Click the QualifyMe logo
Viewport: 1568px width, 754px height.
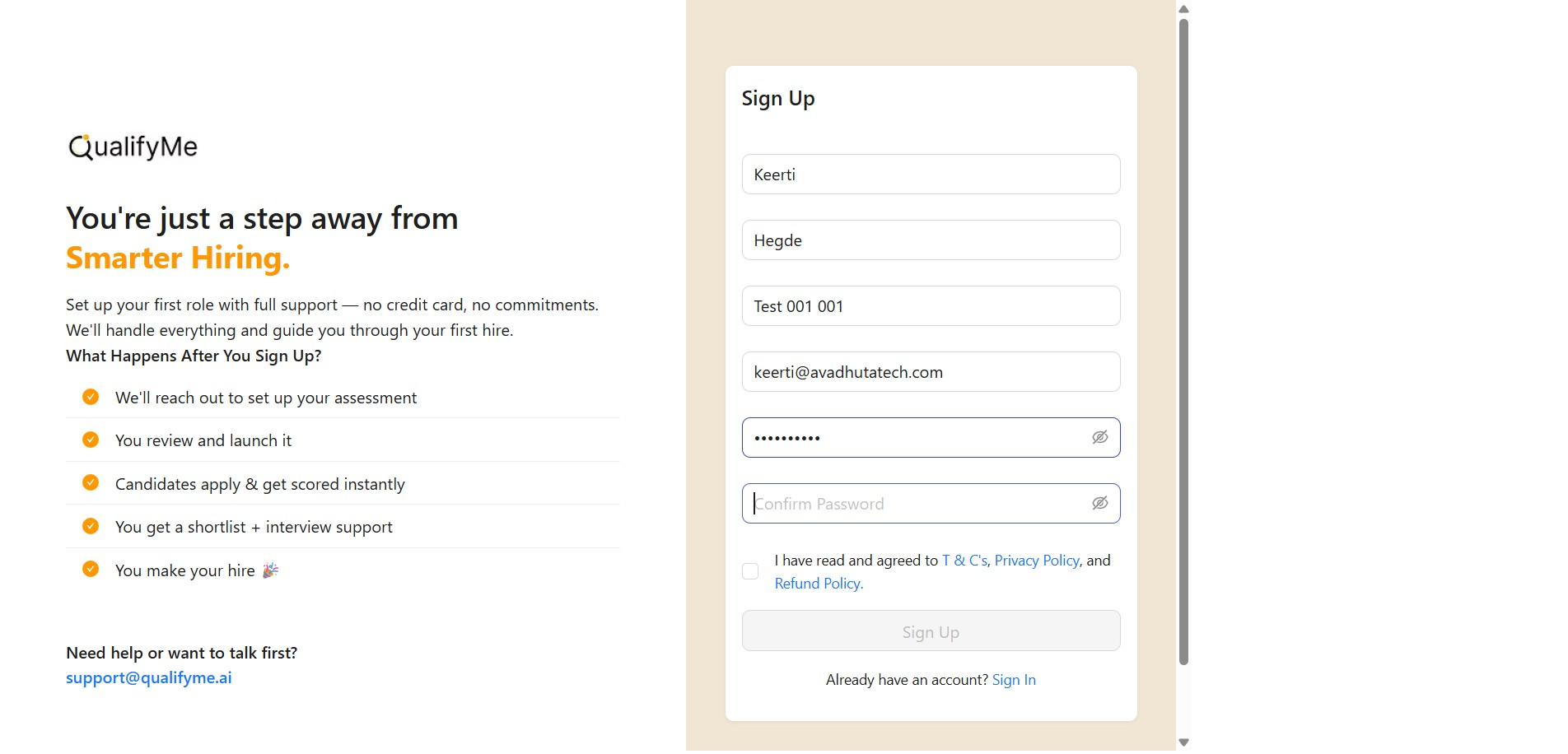pyautogui.click(x=133, y=147)
